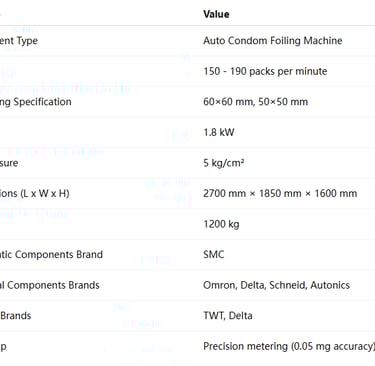The image size is (375, 366).
Task: Select Omron, Delta, Schneid, Autonics cell
Action: point(276,285)
